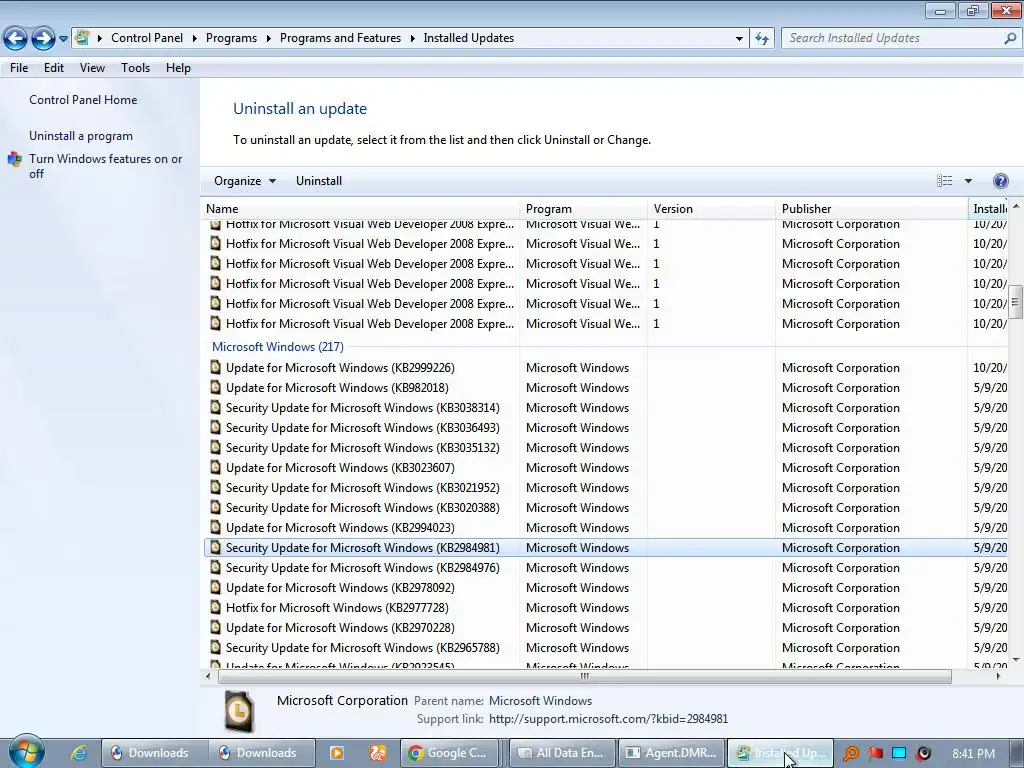This screenshot has width=1024, height=768.
Task: Open the address bar history dropdown arrow
Action: [739, 39]
